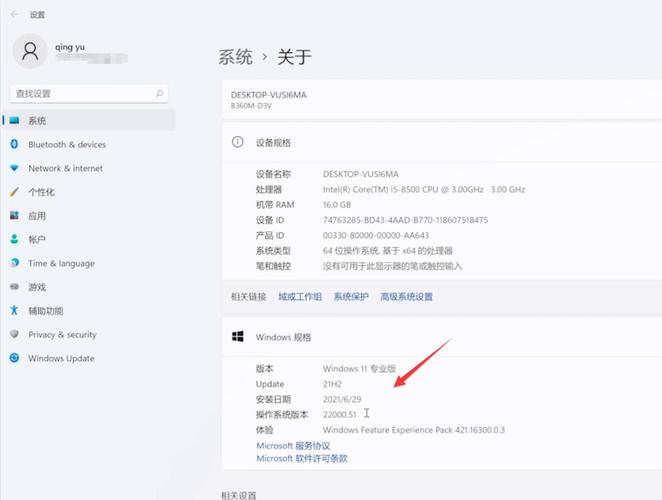Click the DESKTOP-VUSI6MA name in top card

269,95
